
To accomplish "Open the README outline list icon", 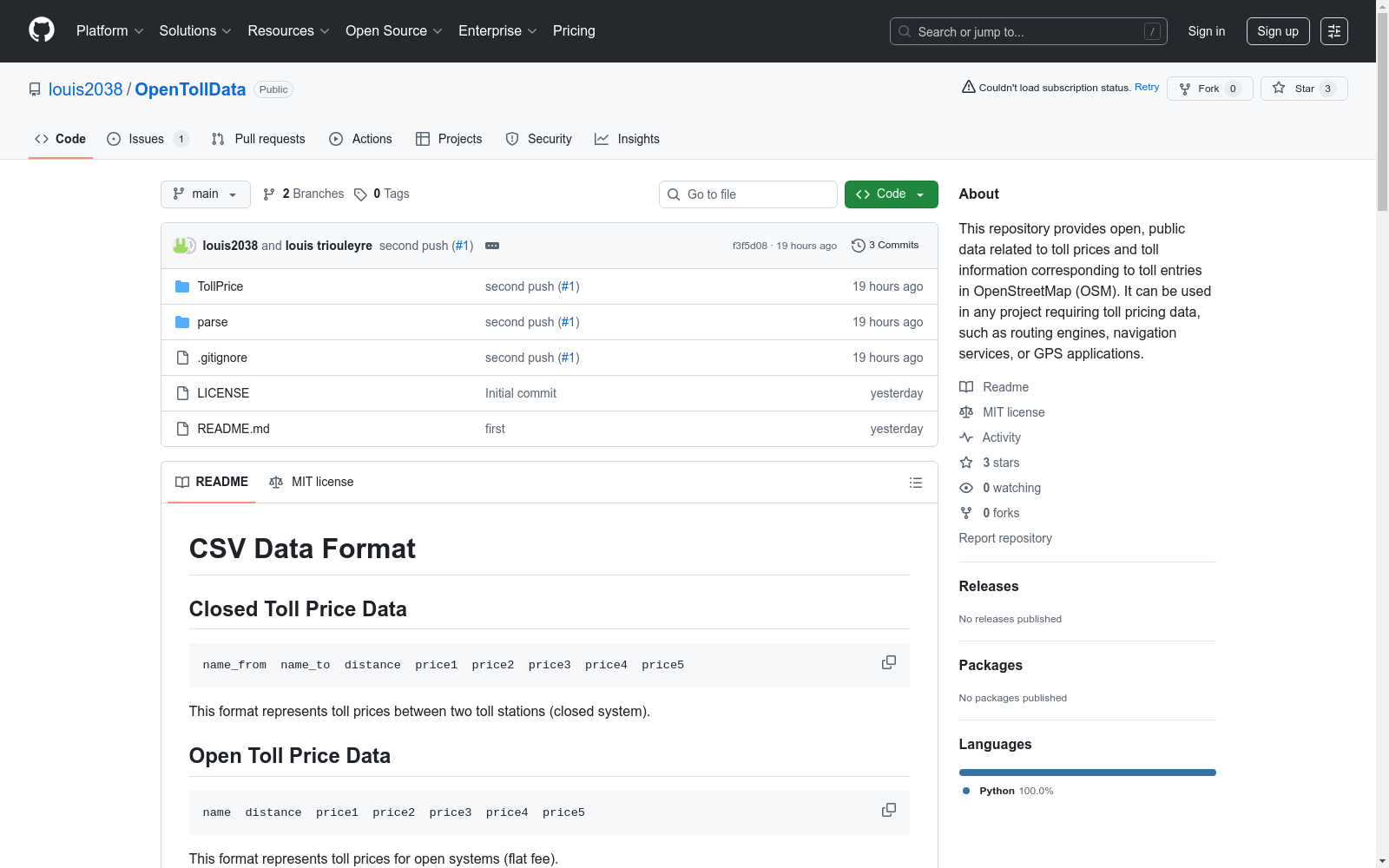I will [916, 483].
